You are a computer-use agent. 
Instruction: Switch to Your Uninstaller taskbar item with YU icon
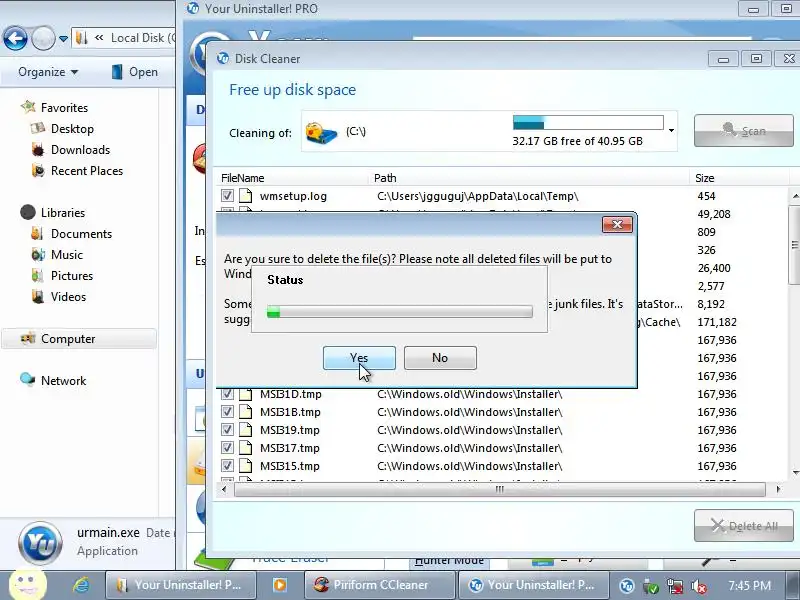click(x=534, y=585)
